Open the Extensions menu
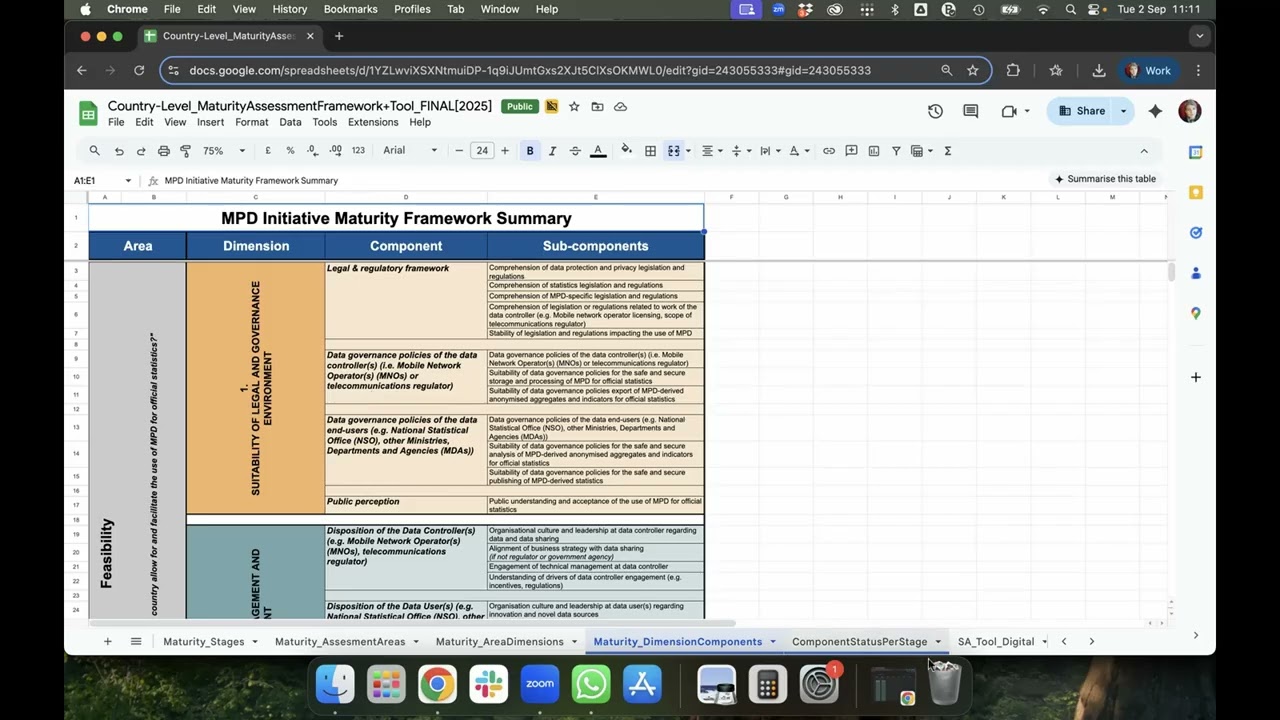 pos(373,122)
